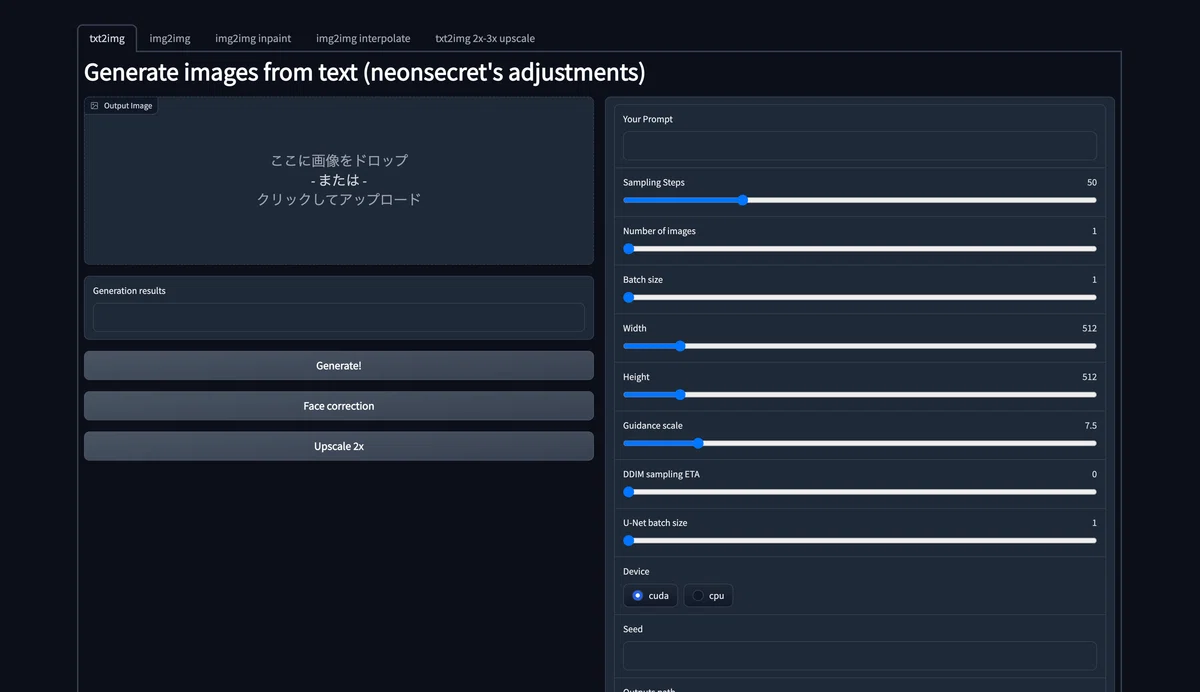Viewport: 1200px width, 692px height.
Task: Click the DDIM sampling ETA value 0
Action: pos(1094,474)
